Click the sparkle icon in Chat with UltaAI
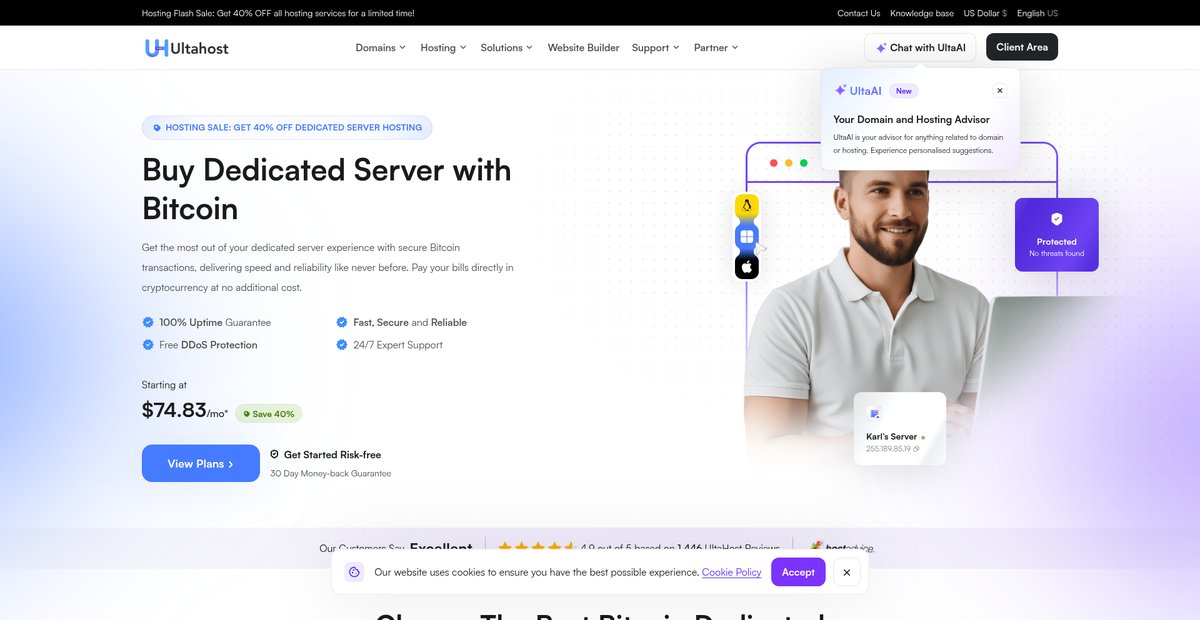This screenshot has height=620, width=1200. 881,47
